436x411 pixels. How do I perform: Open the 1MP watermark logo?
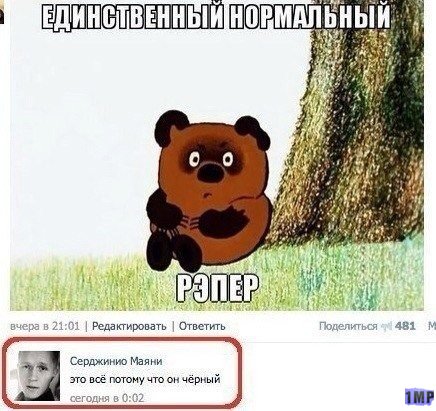tap(420, 397)
